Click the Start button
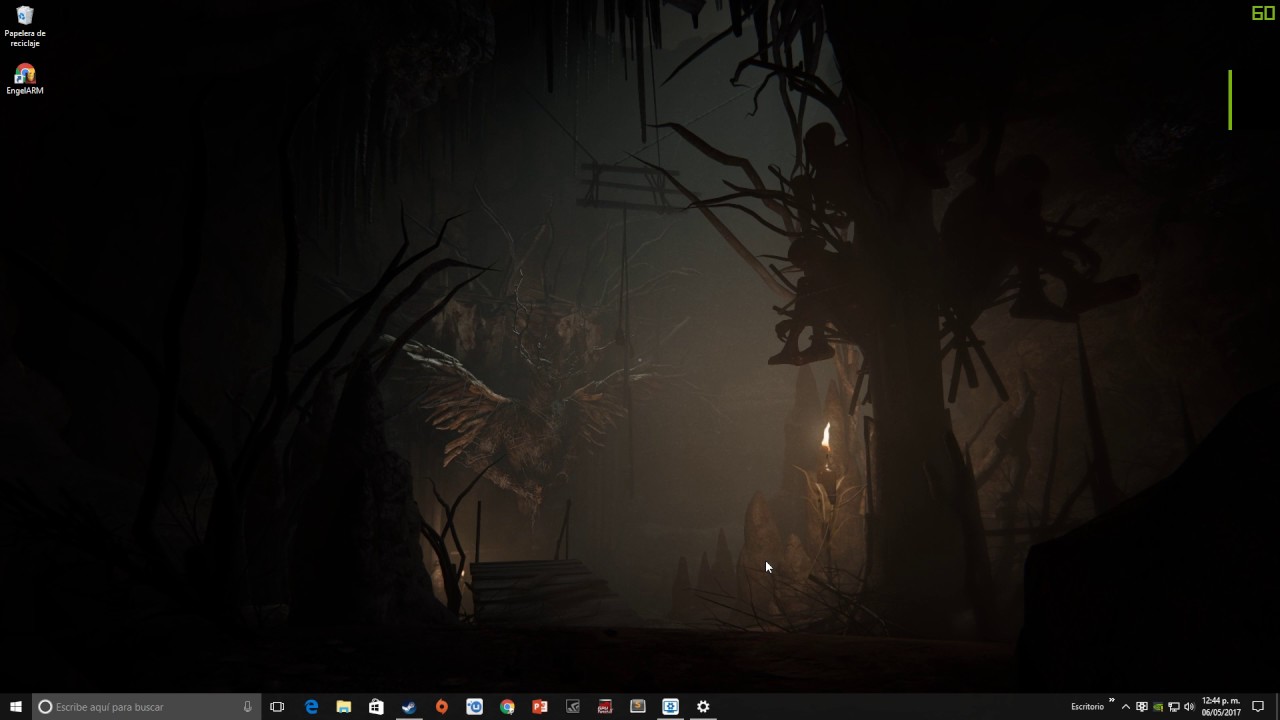 coord(15,707)
